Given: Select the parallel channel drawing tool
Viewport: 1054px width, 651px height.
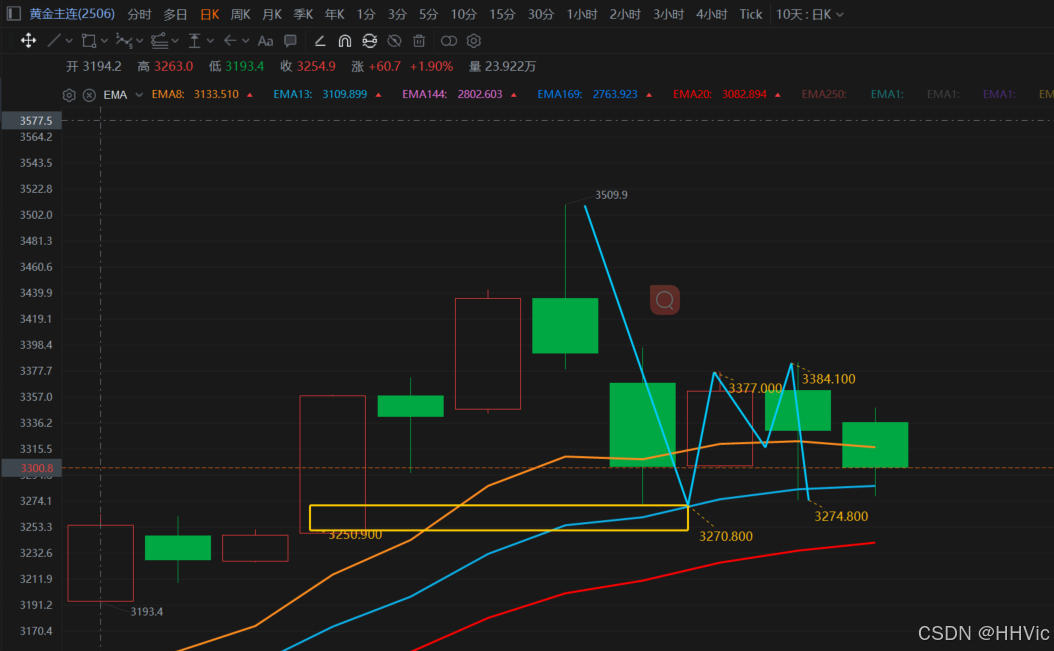Looking at the screenshot, I should point(159,41).
